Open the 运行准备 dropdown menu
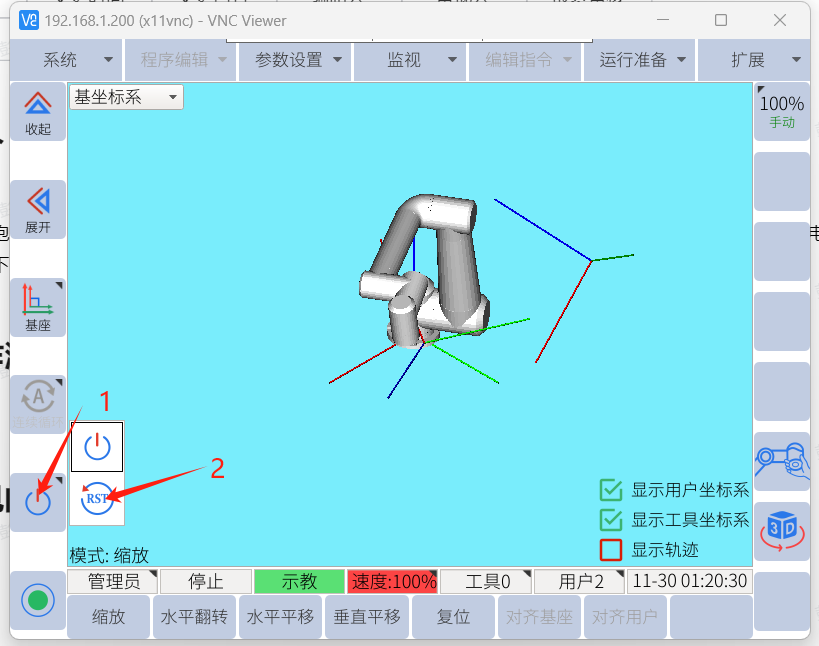 point(643,60)
